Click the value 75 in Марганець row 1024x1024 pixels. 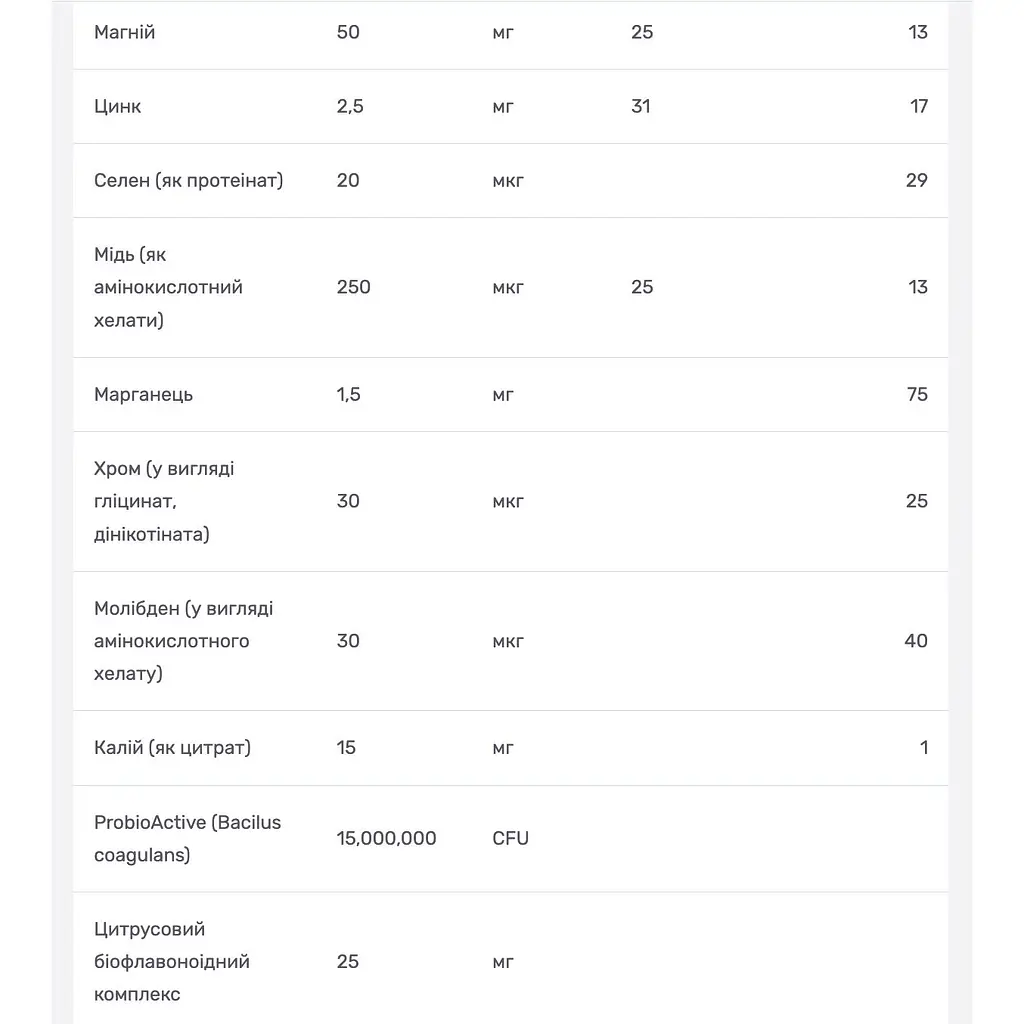[x=917, y=394]
